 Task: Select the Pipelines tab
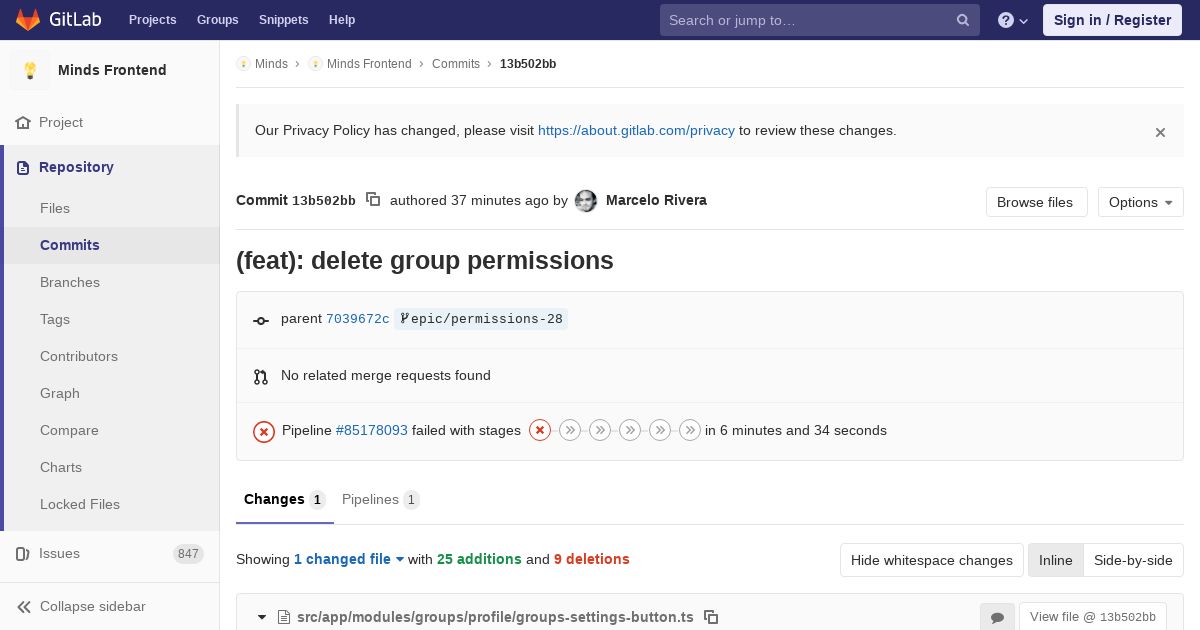(x=381, y=499)
